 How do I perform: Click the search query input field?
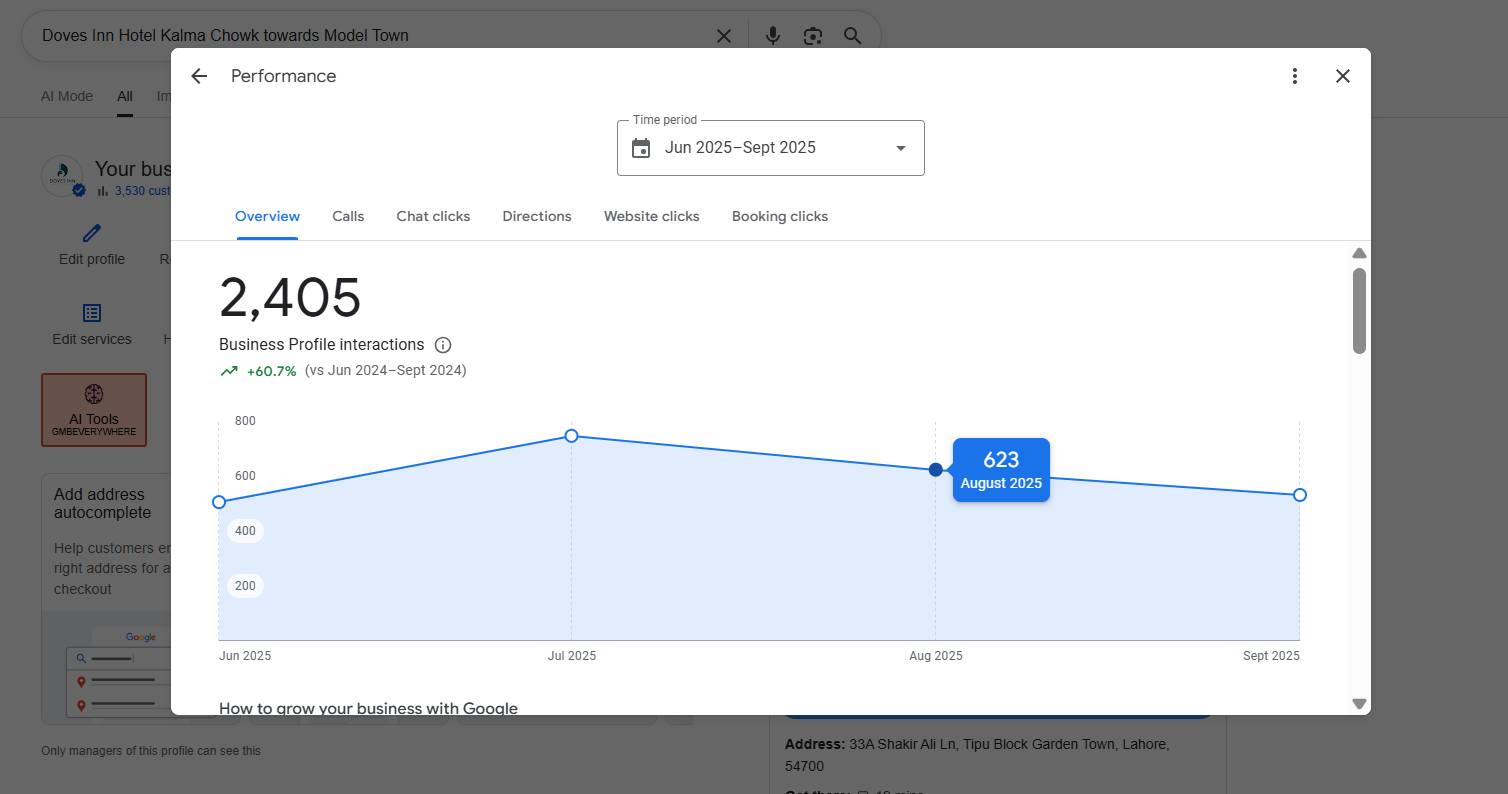[370, 36]
